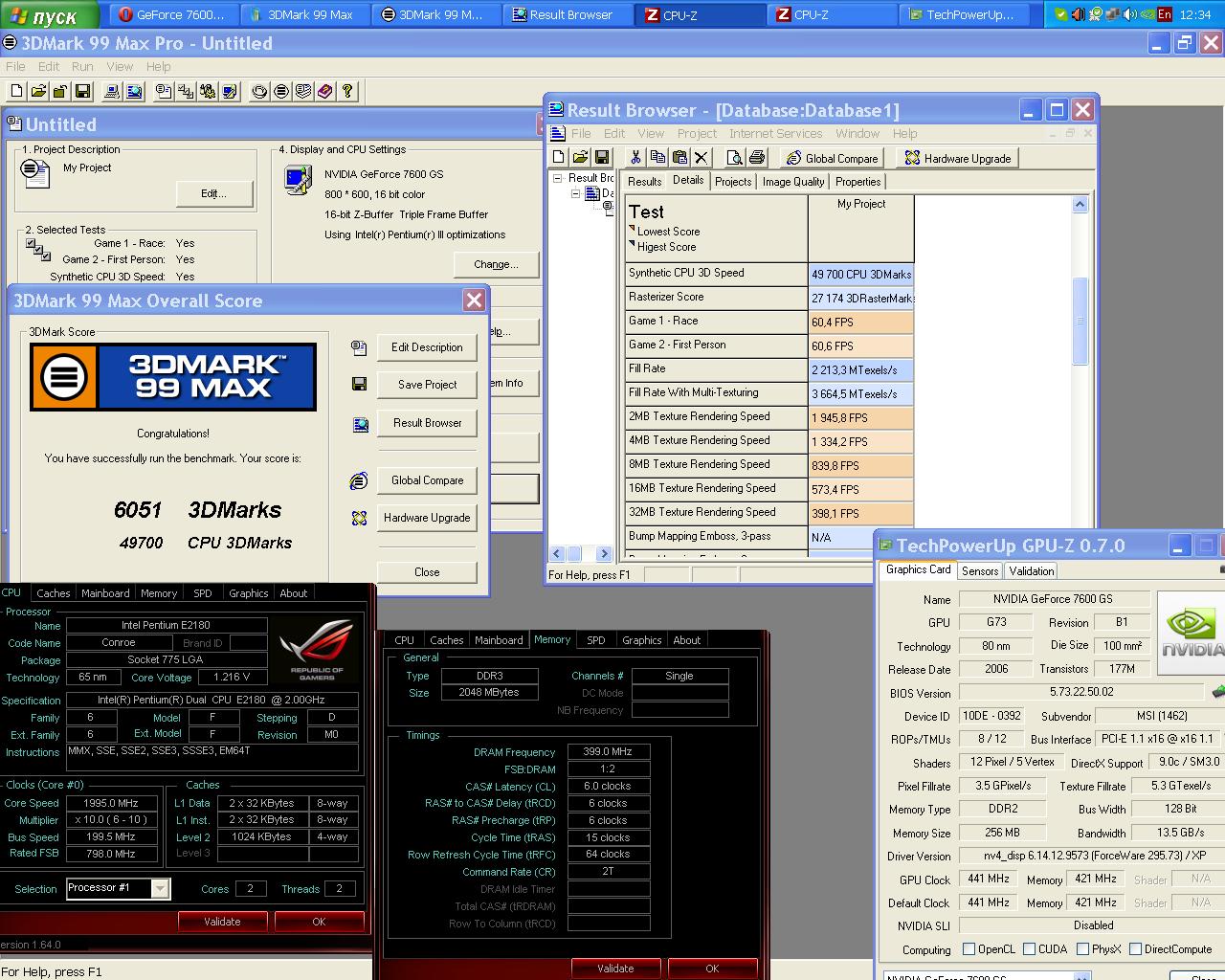Click Change... button in Display and CPU Settings
Screen dimensions: 1225x980
click(496, 264)
